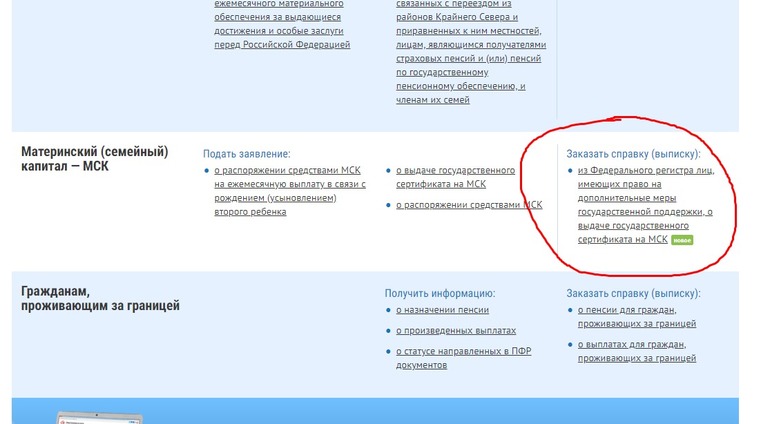
Task: Open 'из Федерального регистра лиц' certificate extract link
Action: [x=640, y=205]
